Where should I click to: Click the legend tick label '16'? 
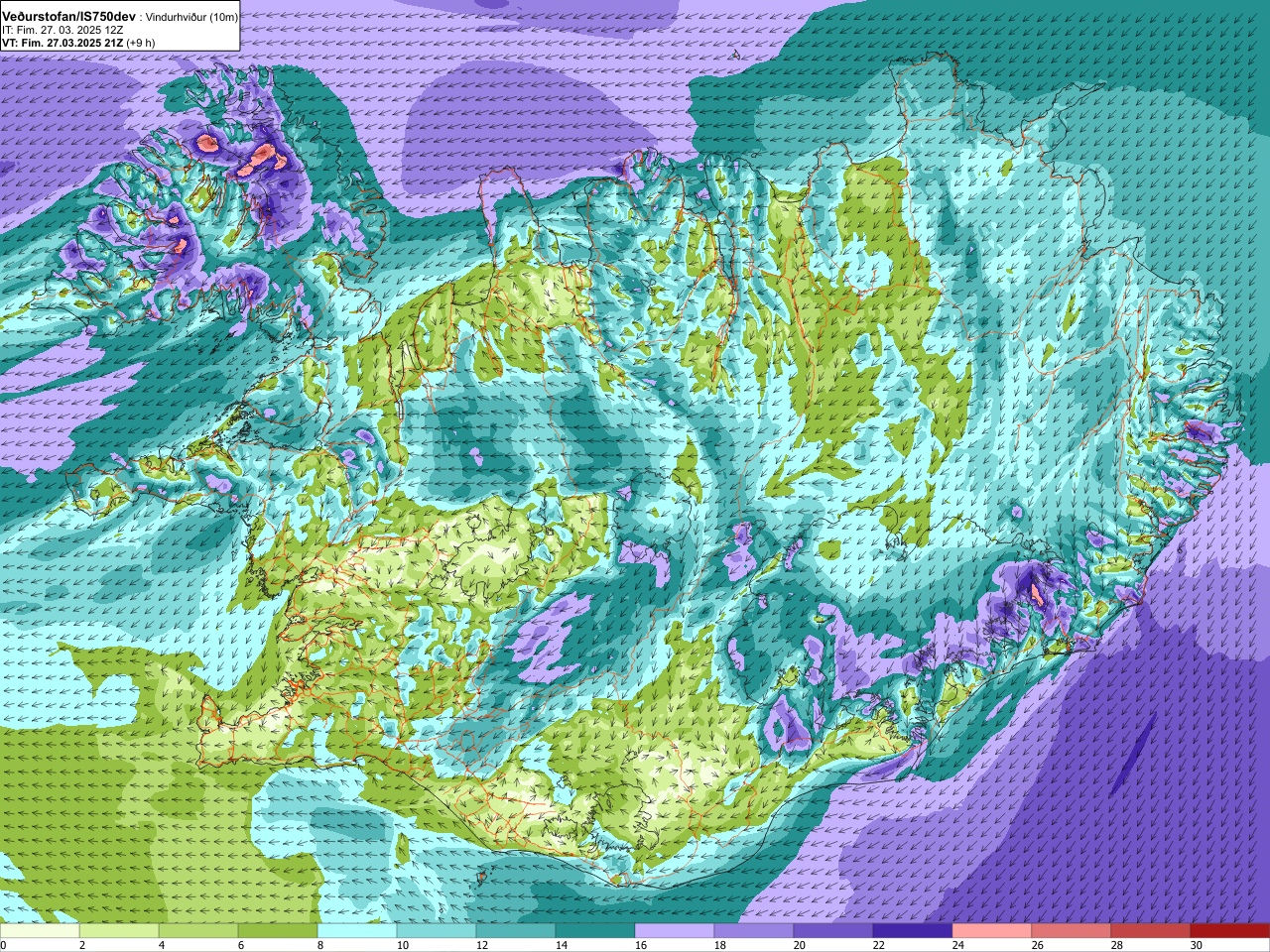(x=640, y=946)
